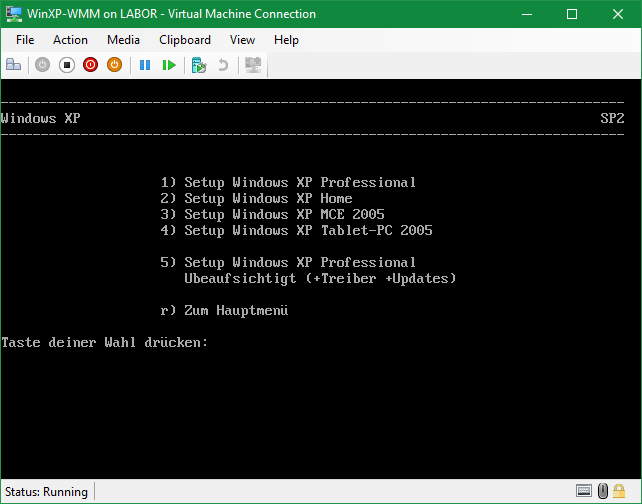Image resolution: width=642 pixels, height=504 pixels.
Task: Send Ctrl+Alt+Delete to the virtual machine
Action: [14, 65]
